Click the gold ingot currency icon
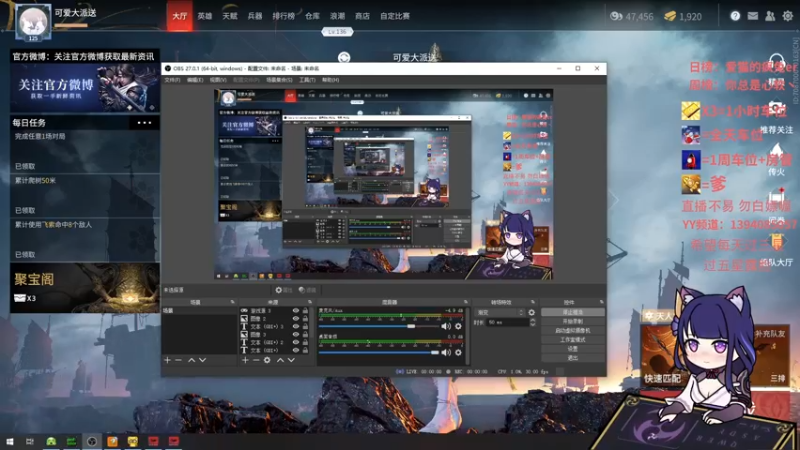 tap(670, 16)
